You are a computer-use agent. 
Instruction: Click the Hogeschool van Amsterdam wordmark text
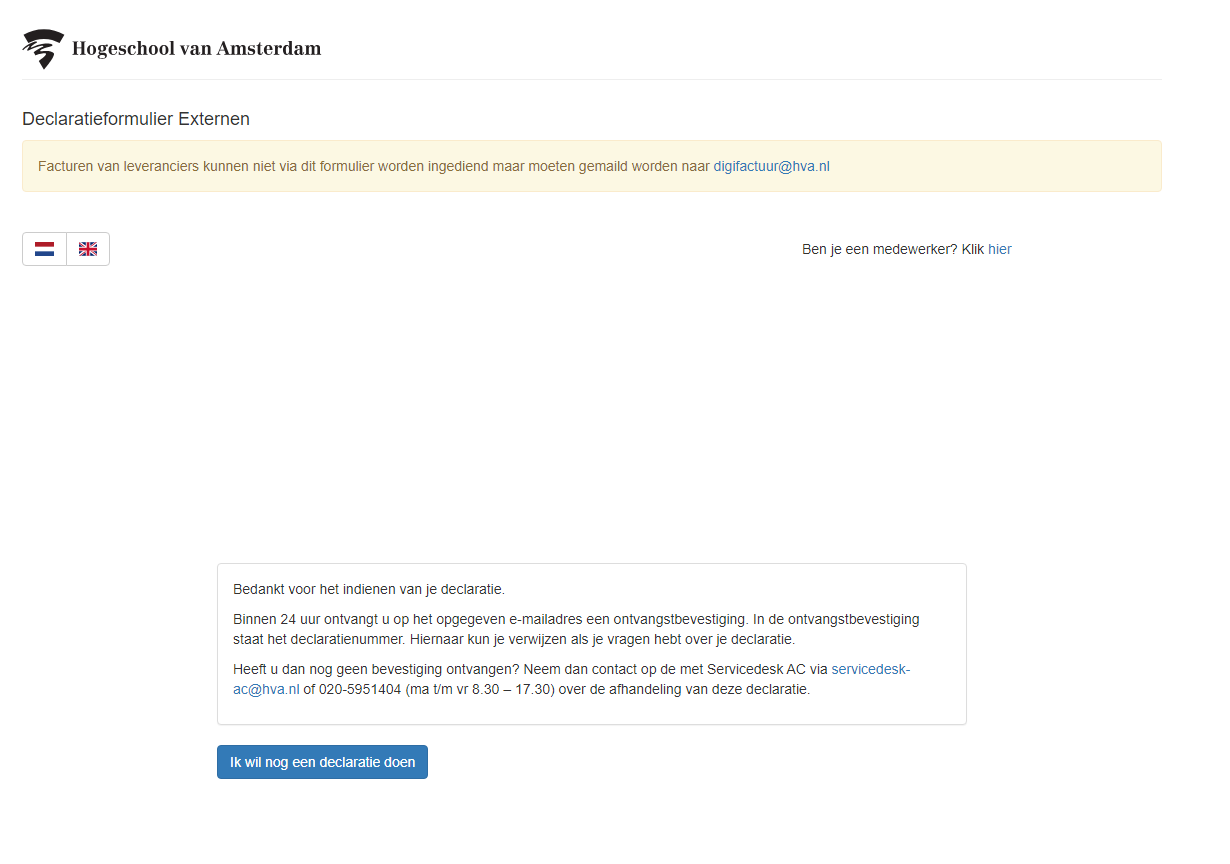(x=196, y=49)
